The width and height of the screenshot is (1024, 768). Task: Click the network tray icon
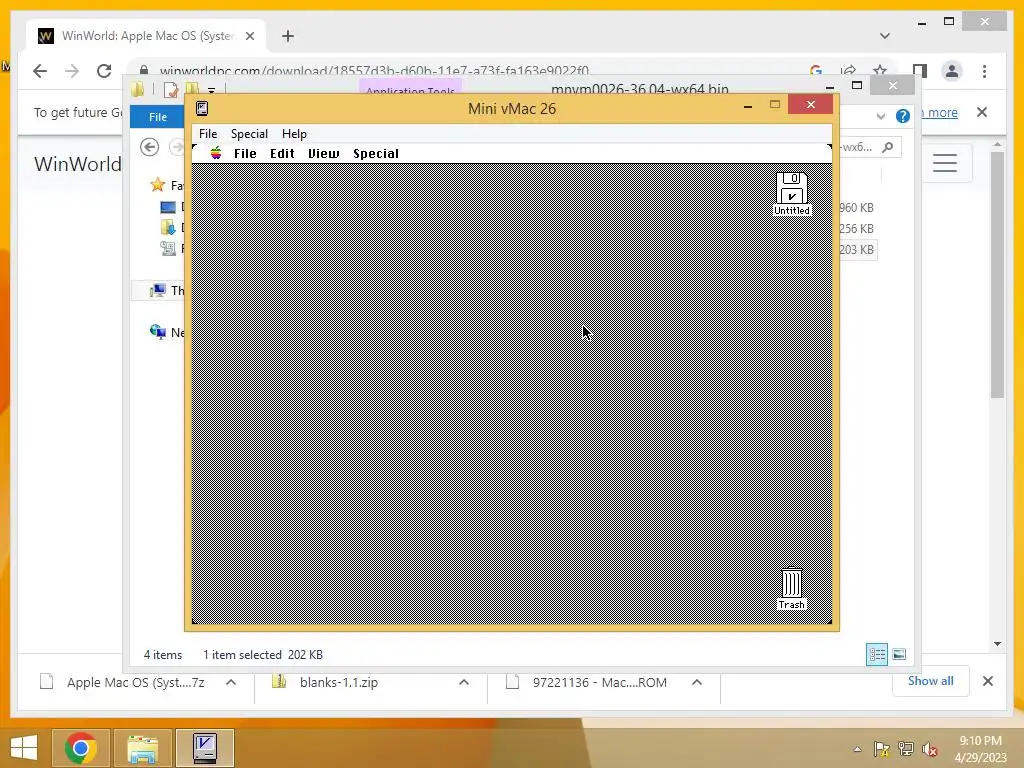pyautogui.click(x=906, y=749)
